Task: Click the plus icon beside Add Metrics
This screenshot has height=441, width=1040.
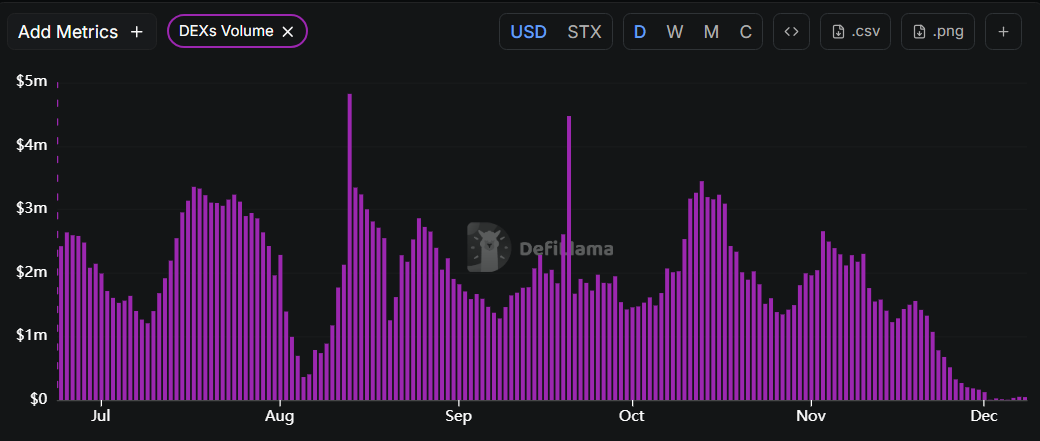Action: pyautogui.click(x=137, y=32)
